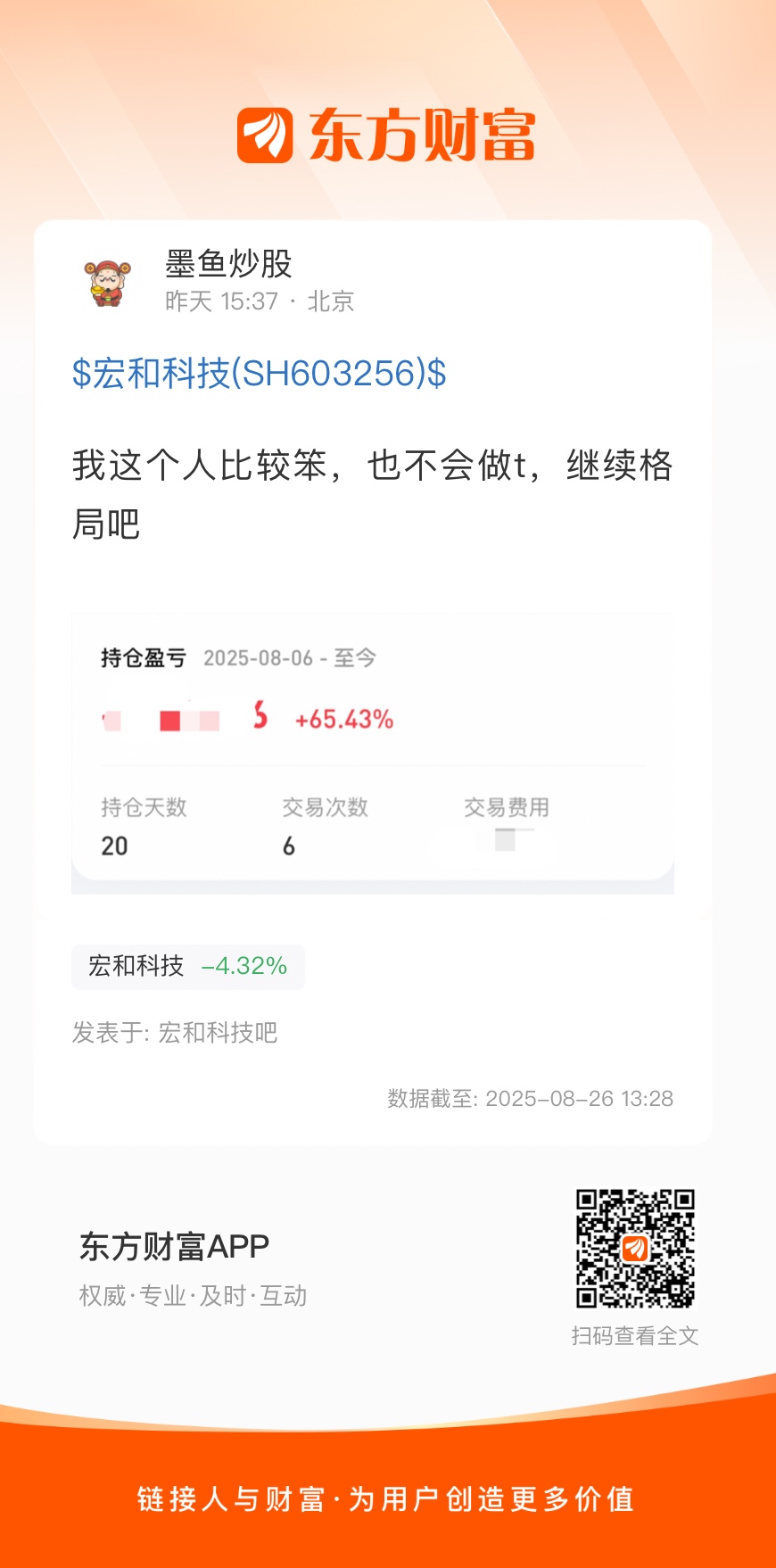776x1568 pixels.
Task: Tap the QR code image
Action: tap(635, 1248)
